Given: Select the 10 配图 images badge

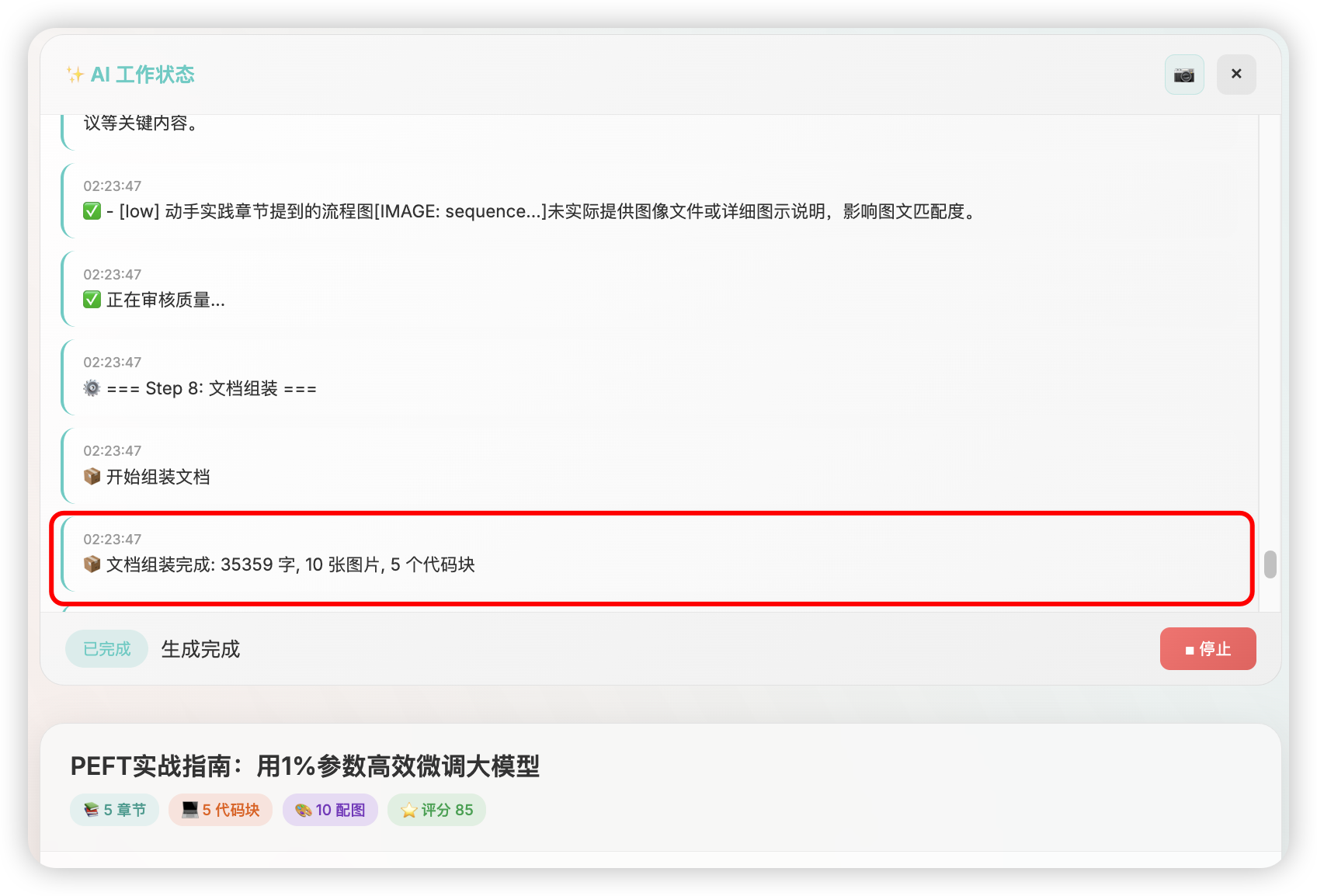Looking at the screenshot, I should 330,810.
